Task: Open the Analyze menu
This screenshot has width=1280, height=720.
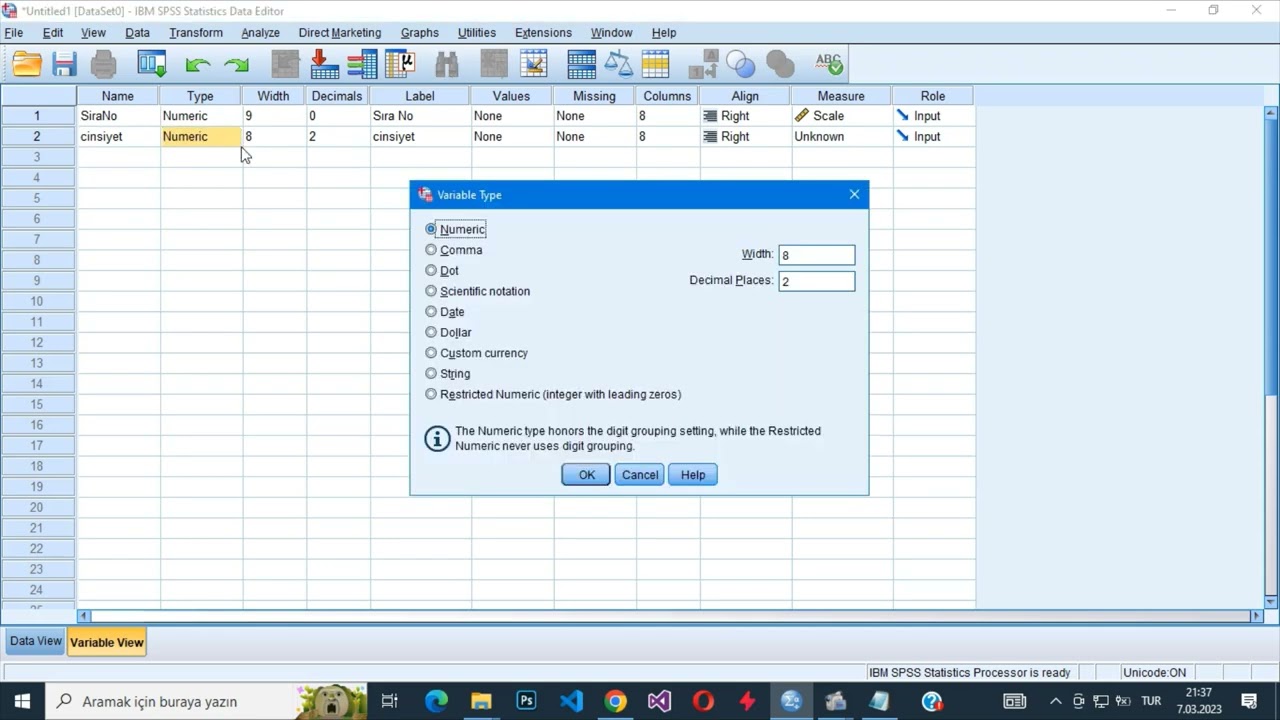Action: tap(260, 33)
